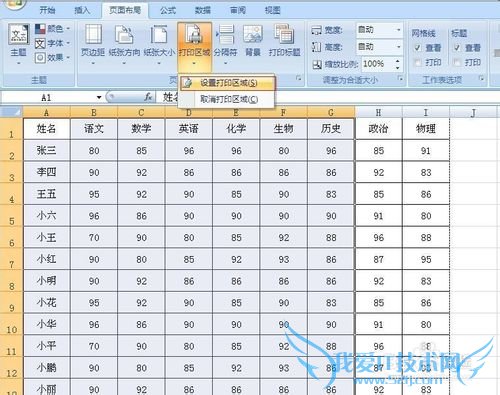
Task: Select row 6 header
Action: click(11, 238)
